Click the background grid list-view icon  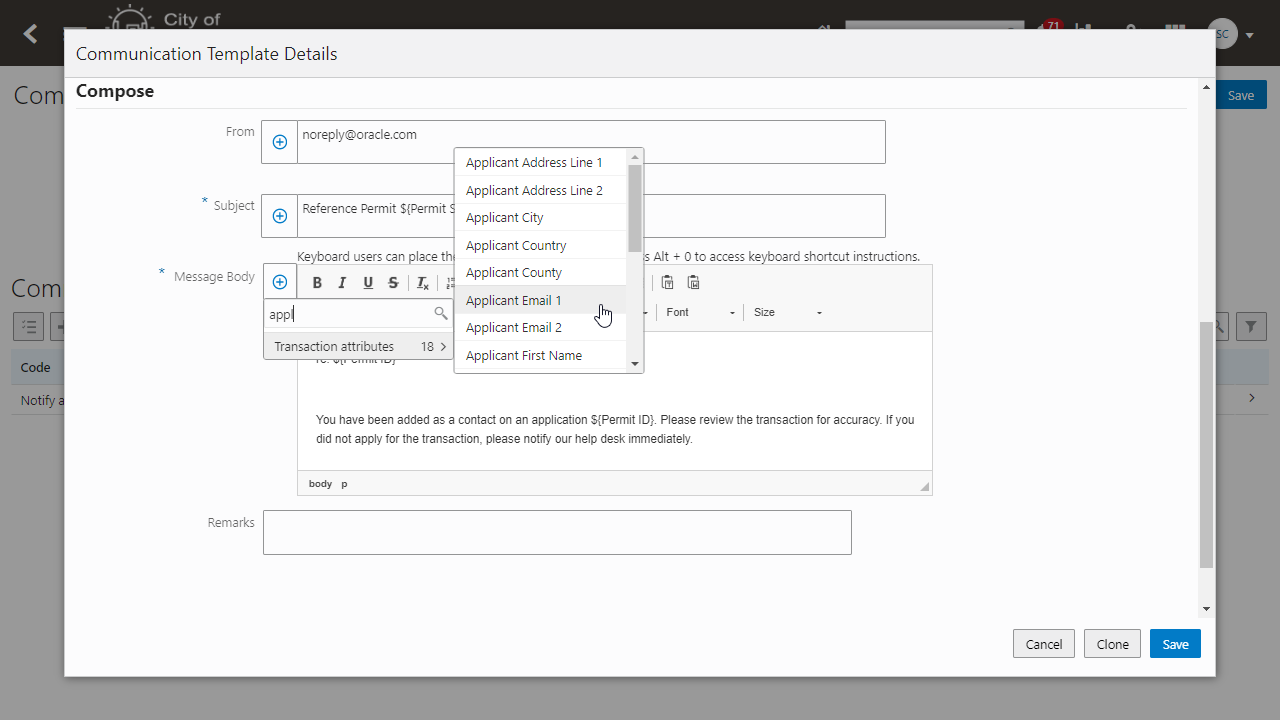[x=27, y=326]
